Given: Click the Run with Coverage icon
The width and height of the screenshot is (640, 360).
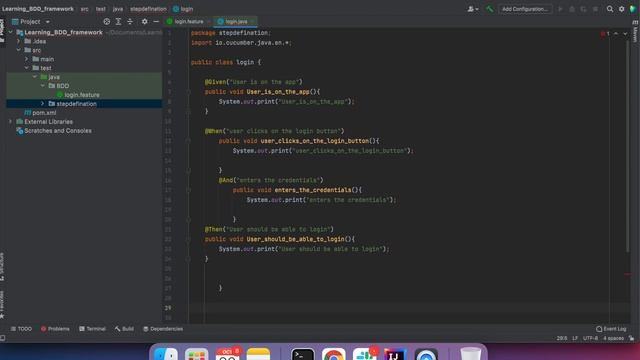Looking at the screenshot, I should pos(583,9).
